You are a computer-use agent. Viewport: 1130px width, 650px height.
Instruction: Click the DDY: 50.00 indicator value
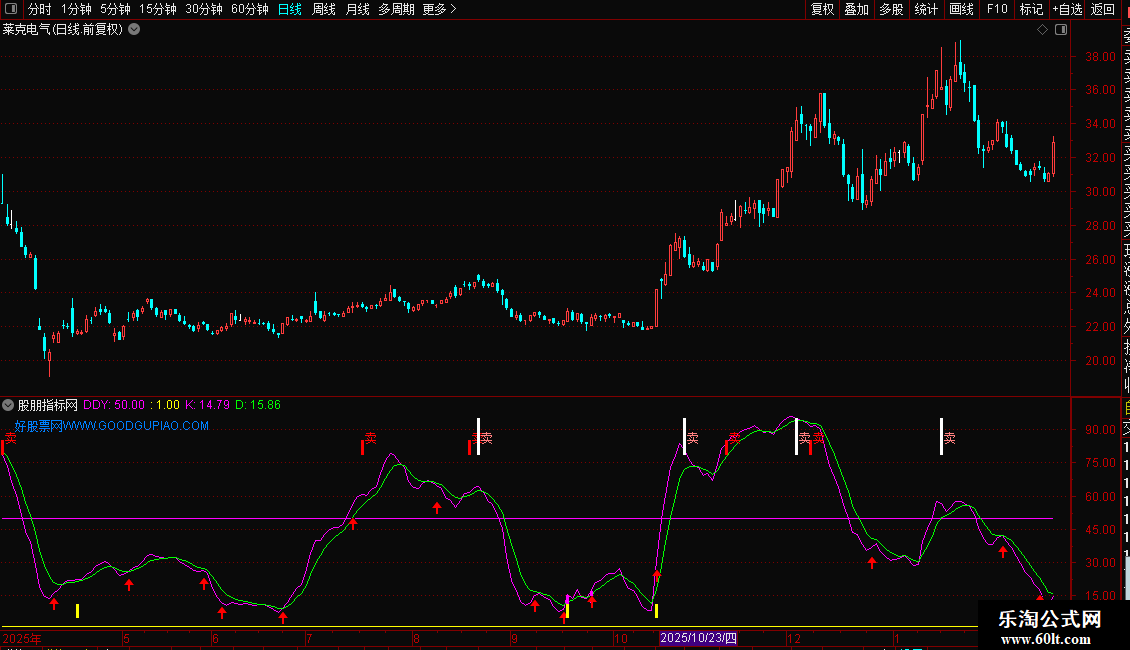click(x=114, y=405)
